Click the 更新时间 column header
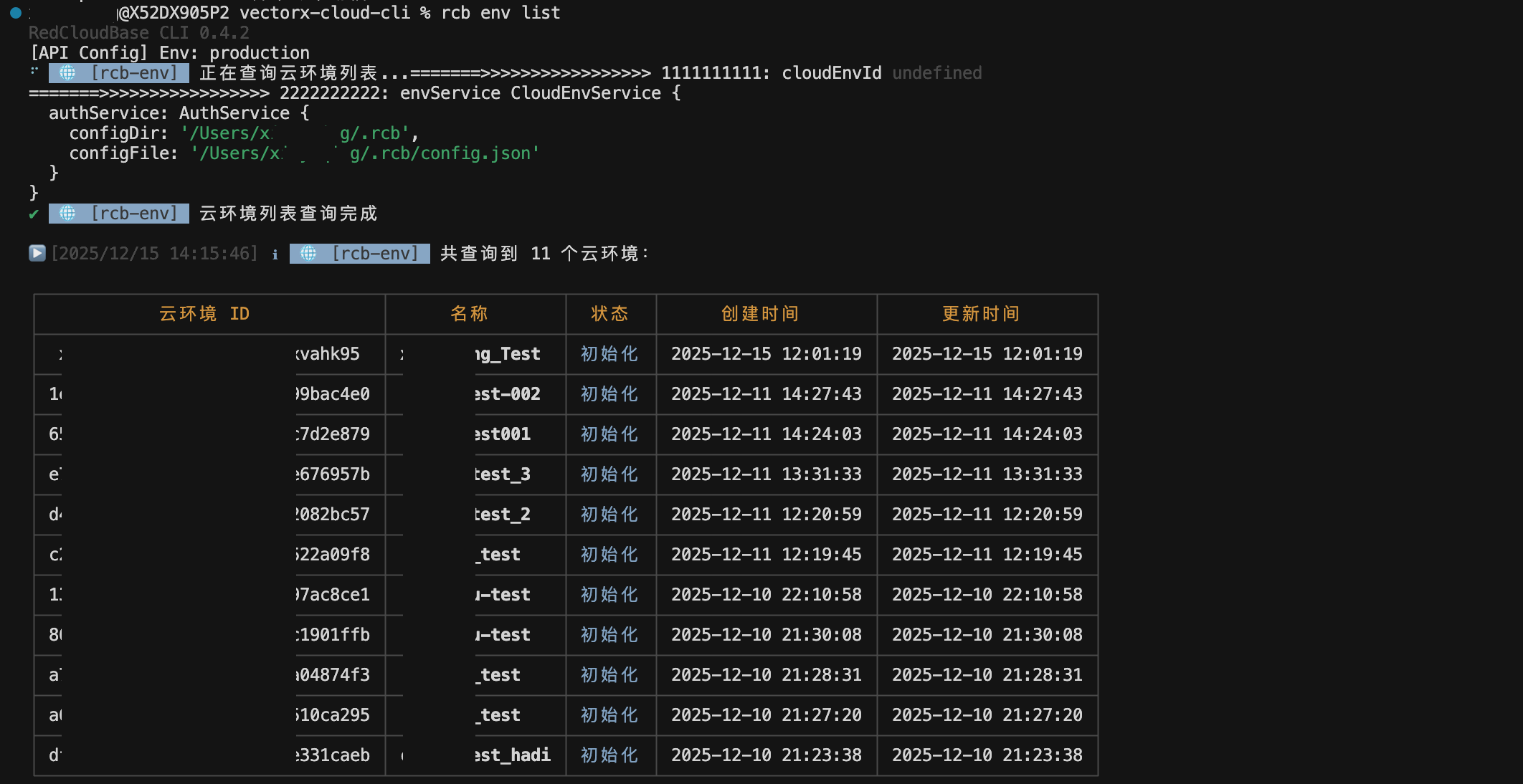 [981, 314]
